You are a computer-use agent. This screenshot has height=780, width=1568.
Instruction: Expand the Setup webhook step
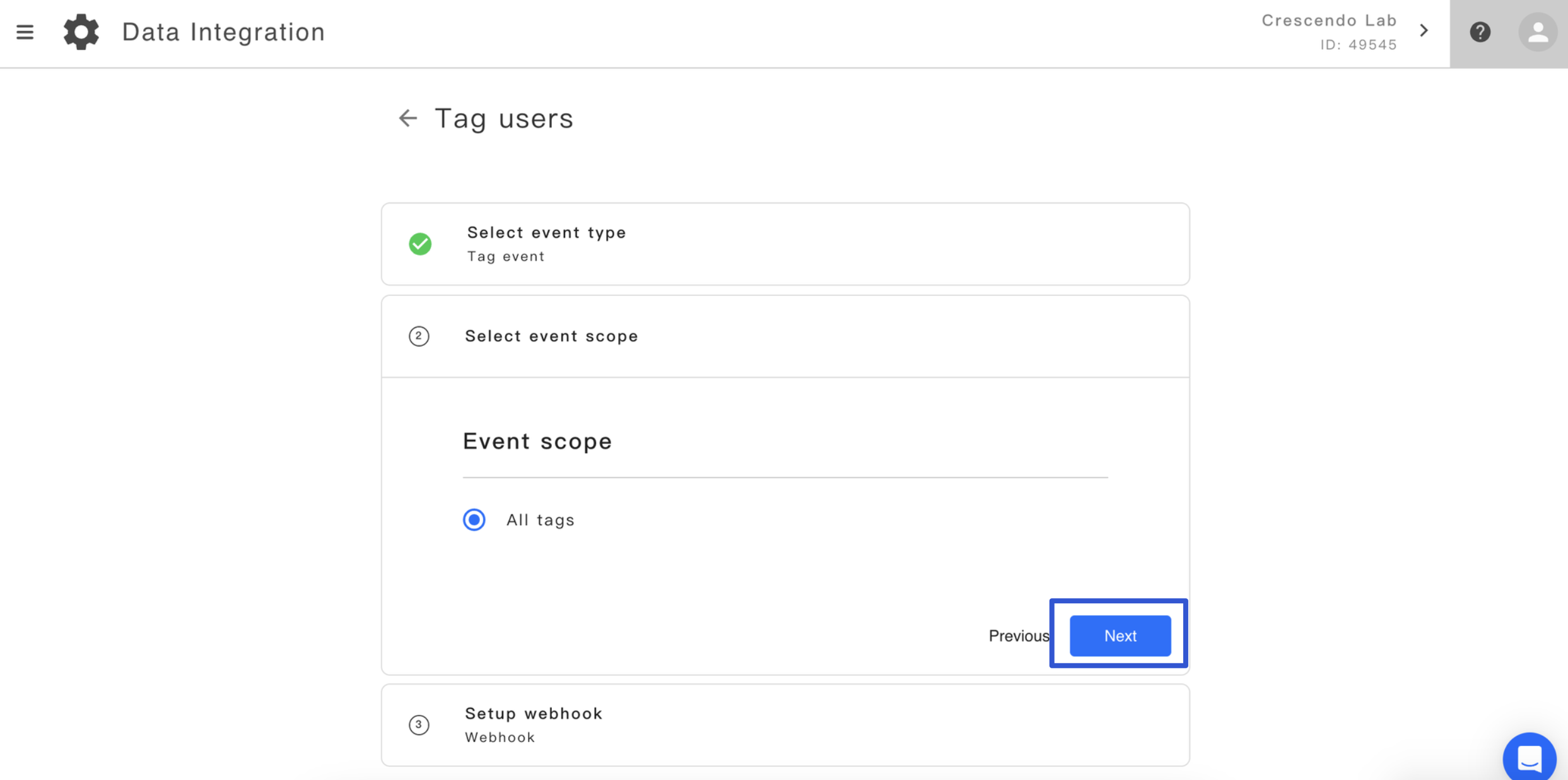tap(785, 725)
